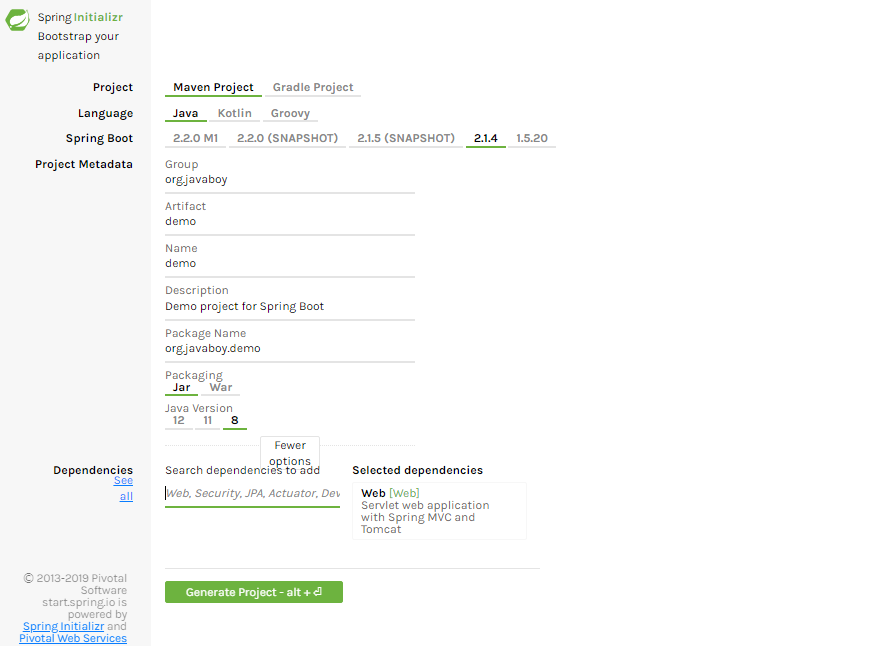Select Spring Boot version 1.5.20

(532, 138)
